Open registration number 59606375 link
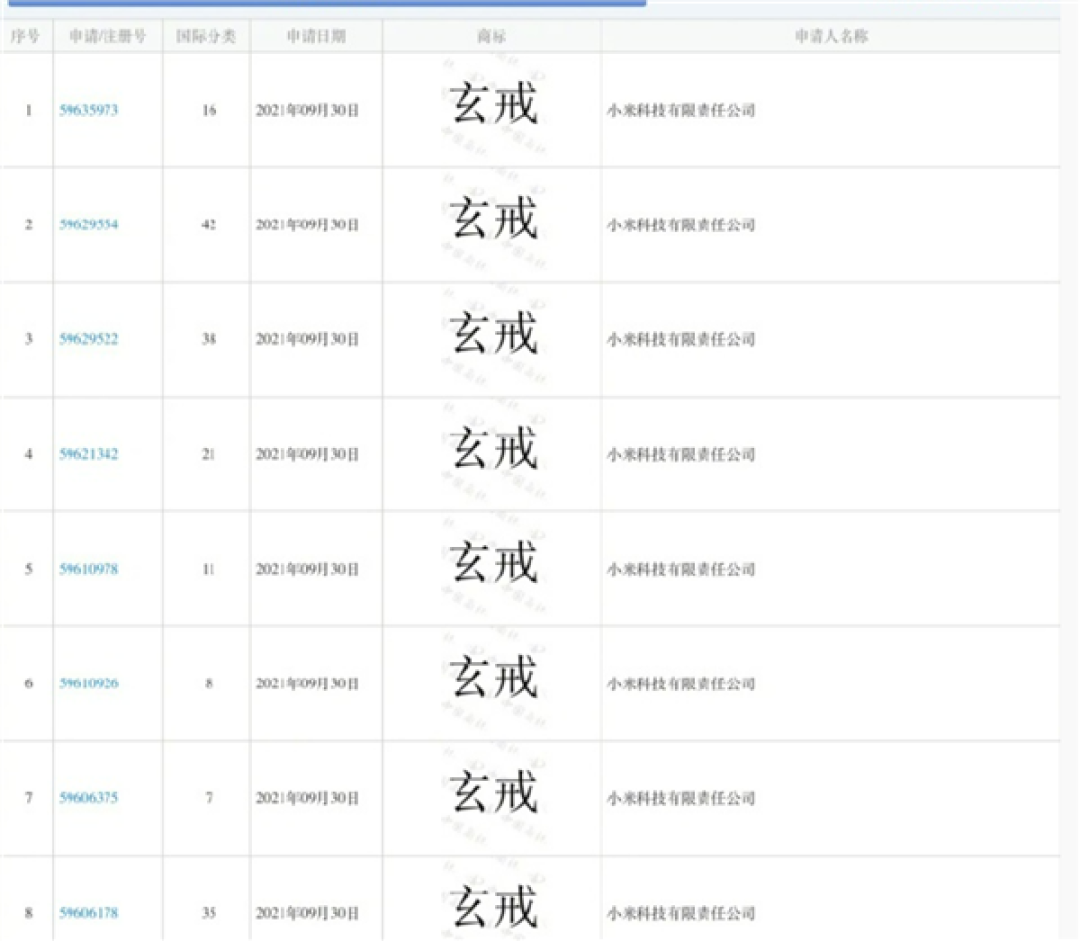1080x941 pixels. pyautogui.click(x=88, y=798)
